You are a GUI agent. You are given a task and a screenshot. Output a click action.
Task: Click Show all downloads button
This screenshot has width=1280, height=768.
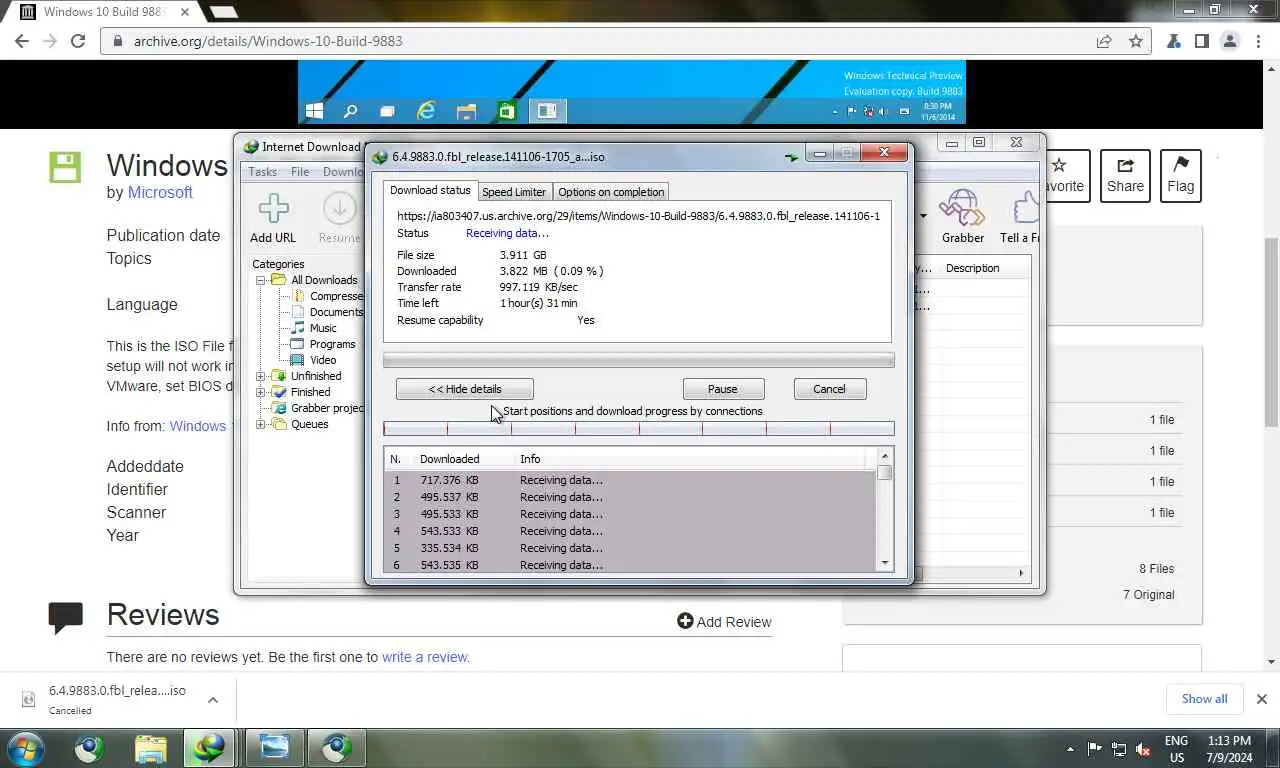[x=1204, y=699]
